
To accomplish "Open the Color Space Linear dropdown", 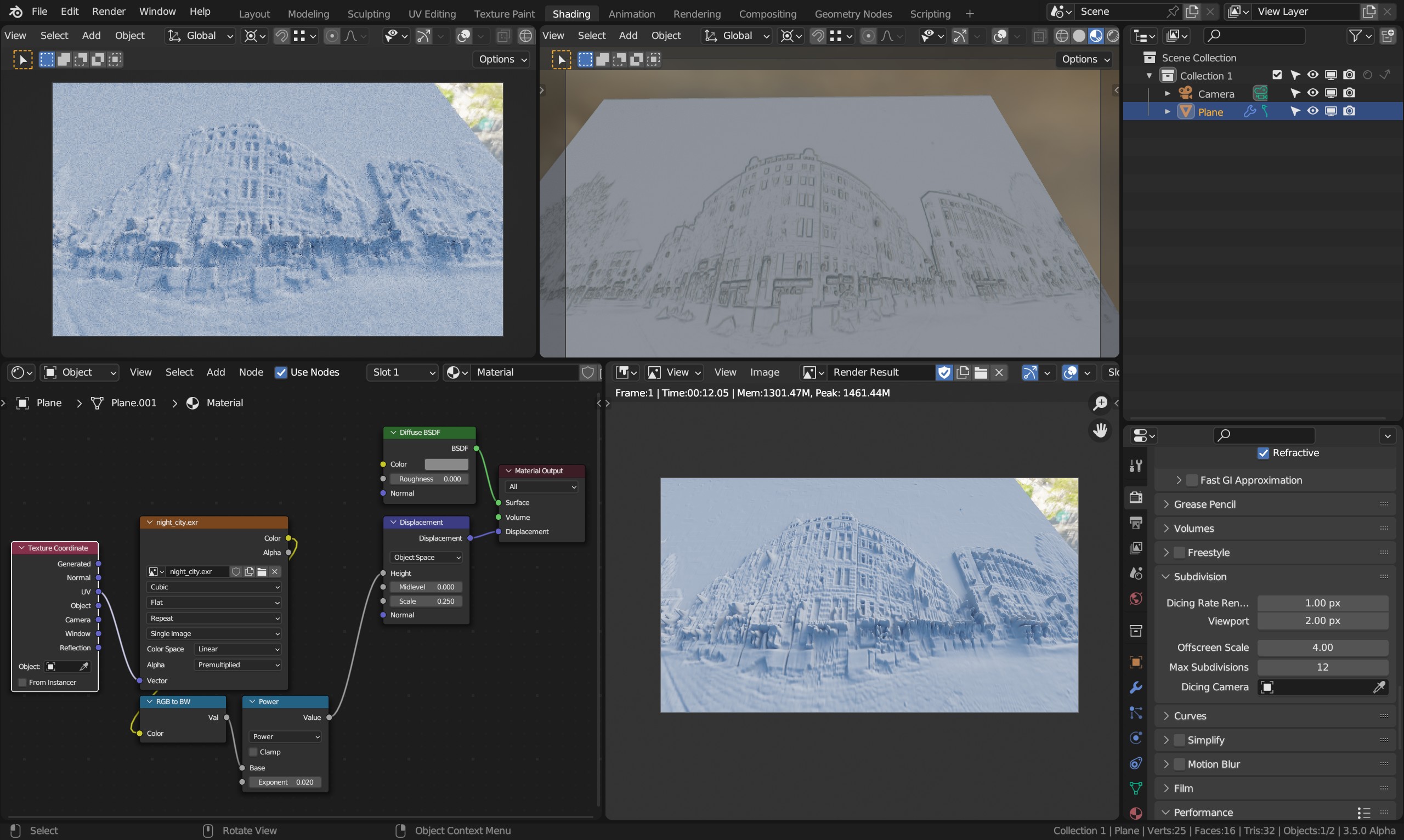I will coord(237,648).
